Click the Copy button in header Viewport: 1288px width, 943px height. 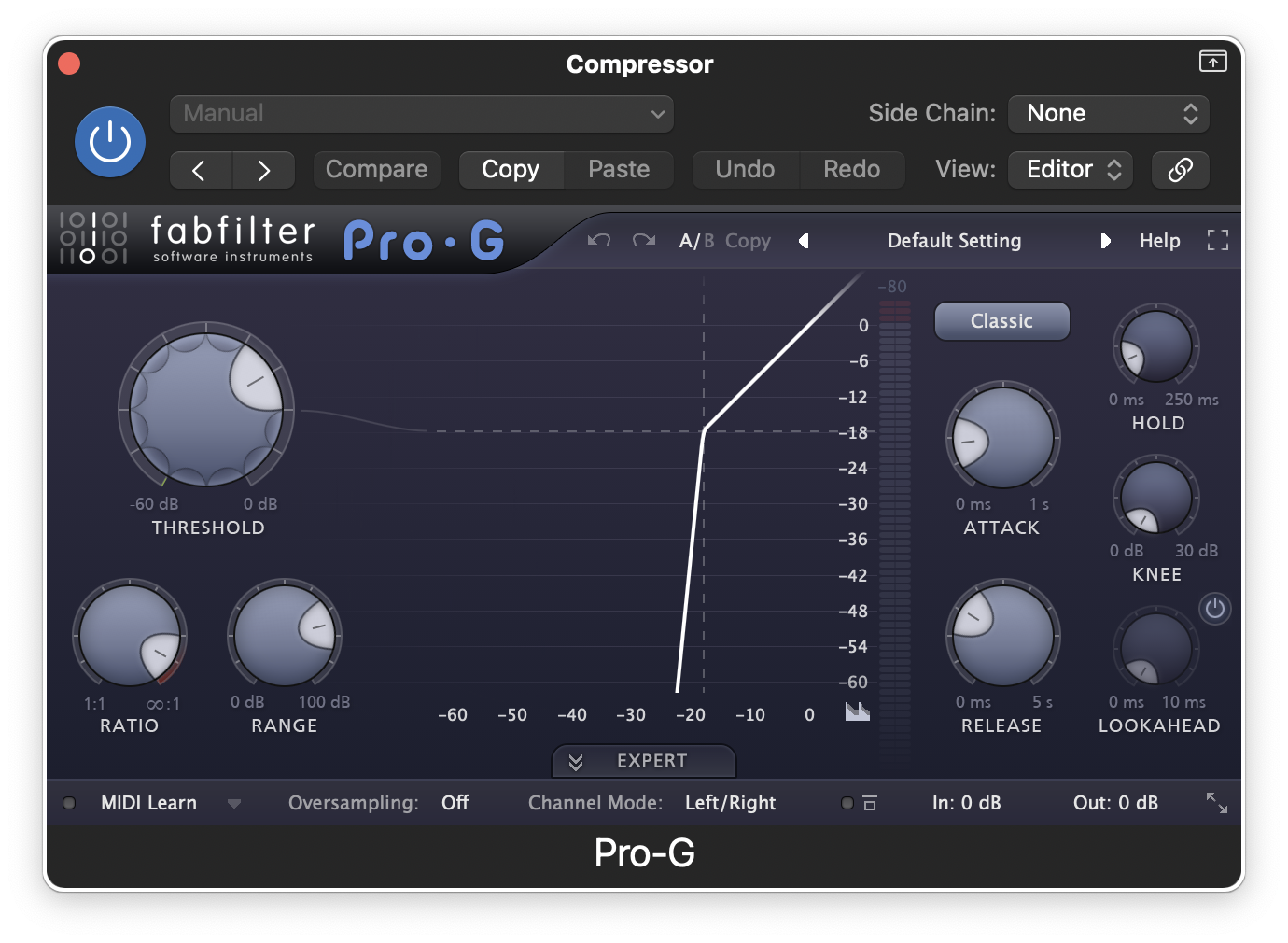click(x=511, y=170)
